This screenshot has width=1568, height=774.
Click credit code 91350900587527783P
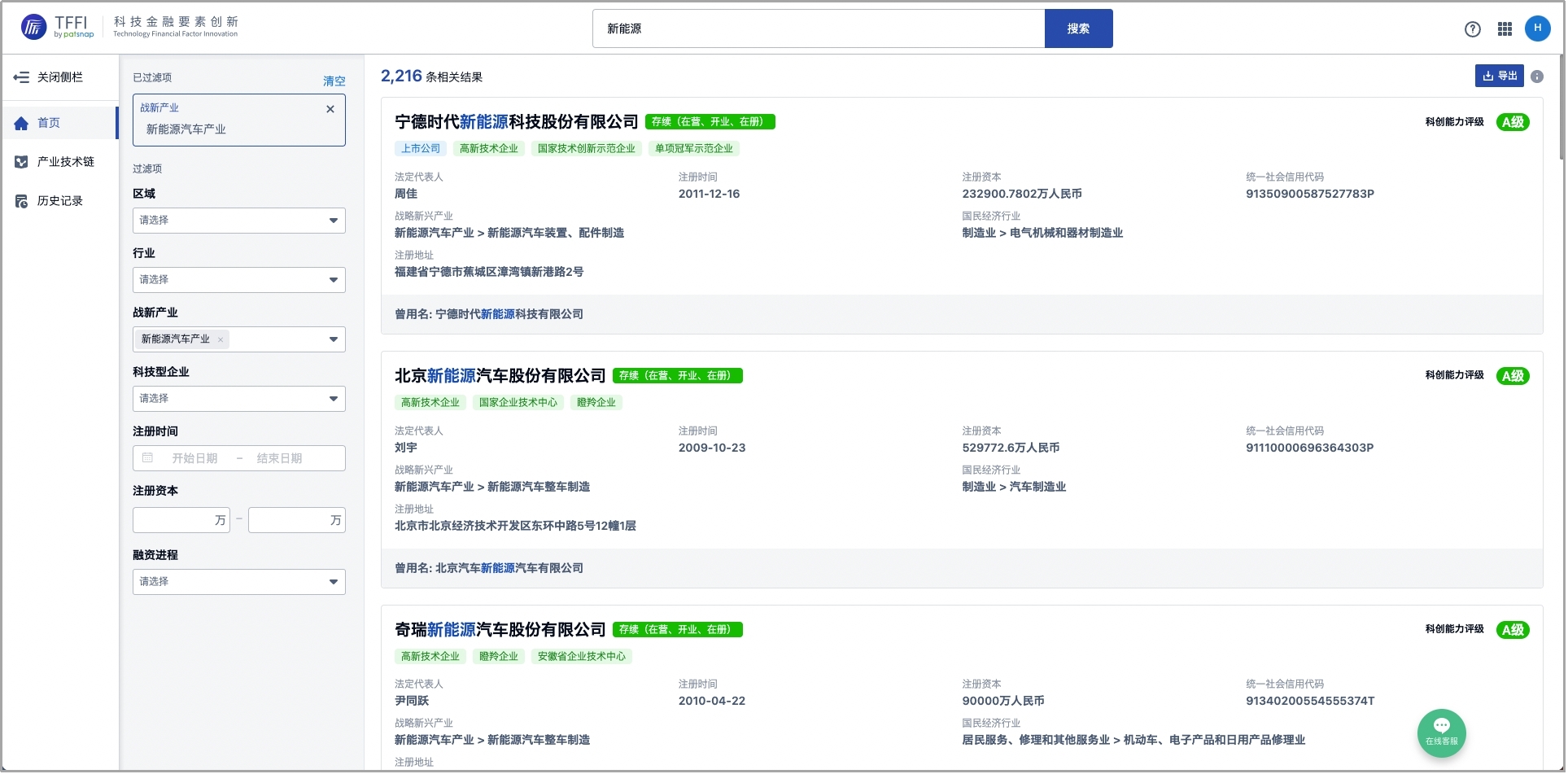(x=1309, y=195)
